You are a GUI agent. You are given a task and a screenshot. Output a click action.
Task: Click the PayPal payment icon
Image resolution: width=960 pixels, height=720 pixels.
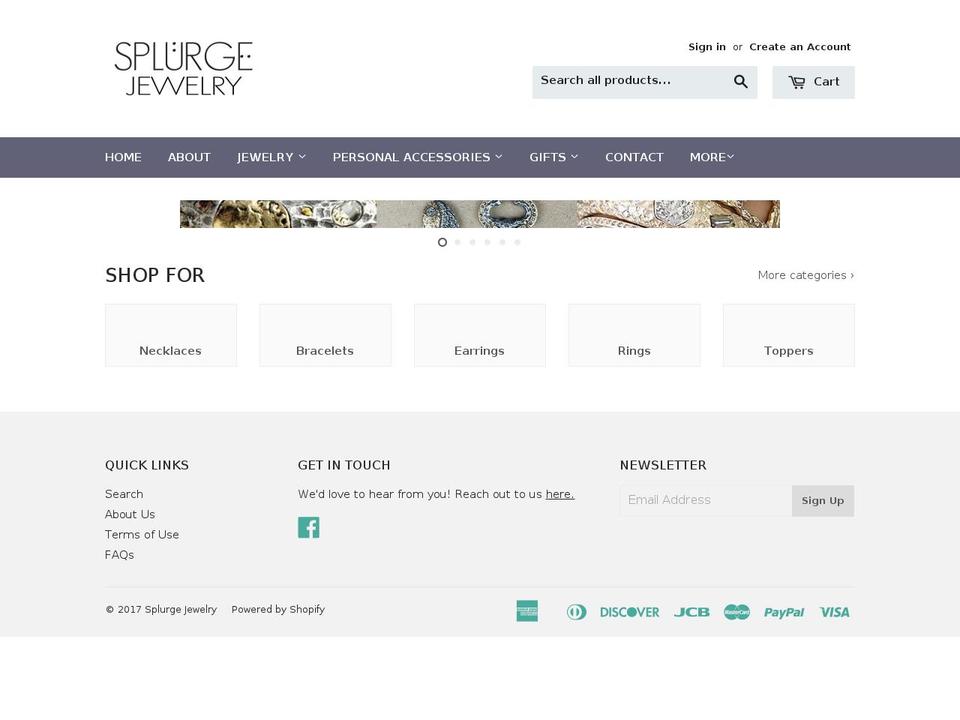coord(784,611)
